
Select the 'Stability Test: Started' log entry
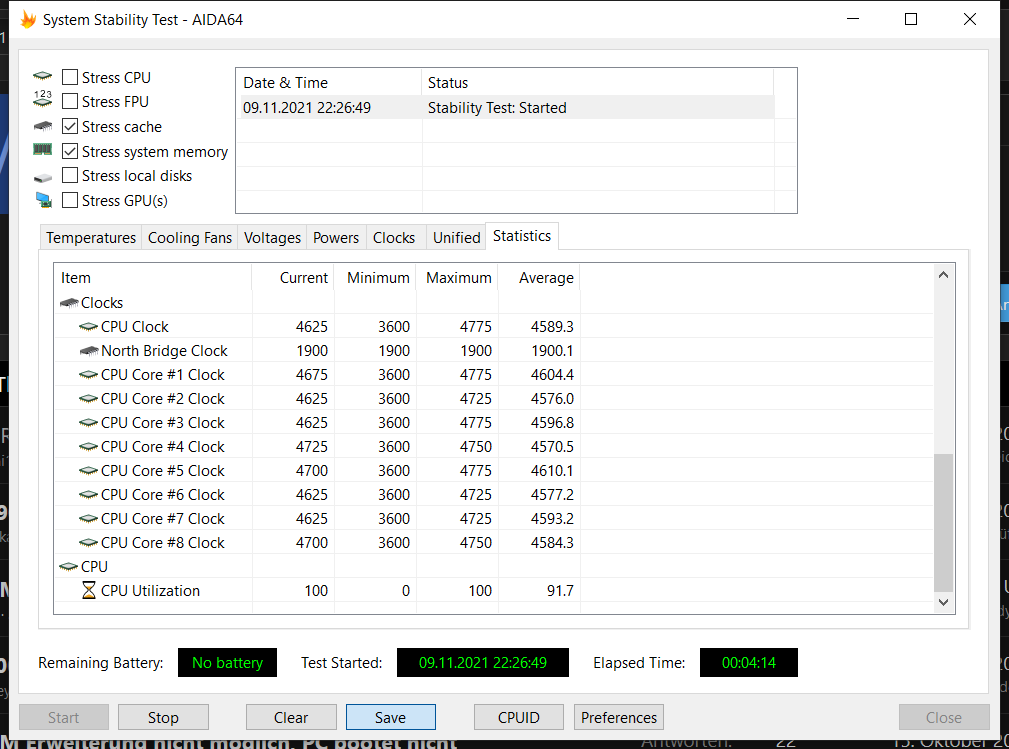[507, 107]
